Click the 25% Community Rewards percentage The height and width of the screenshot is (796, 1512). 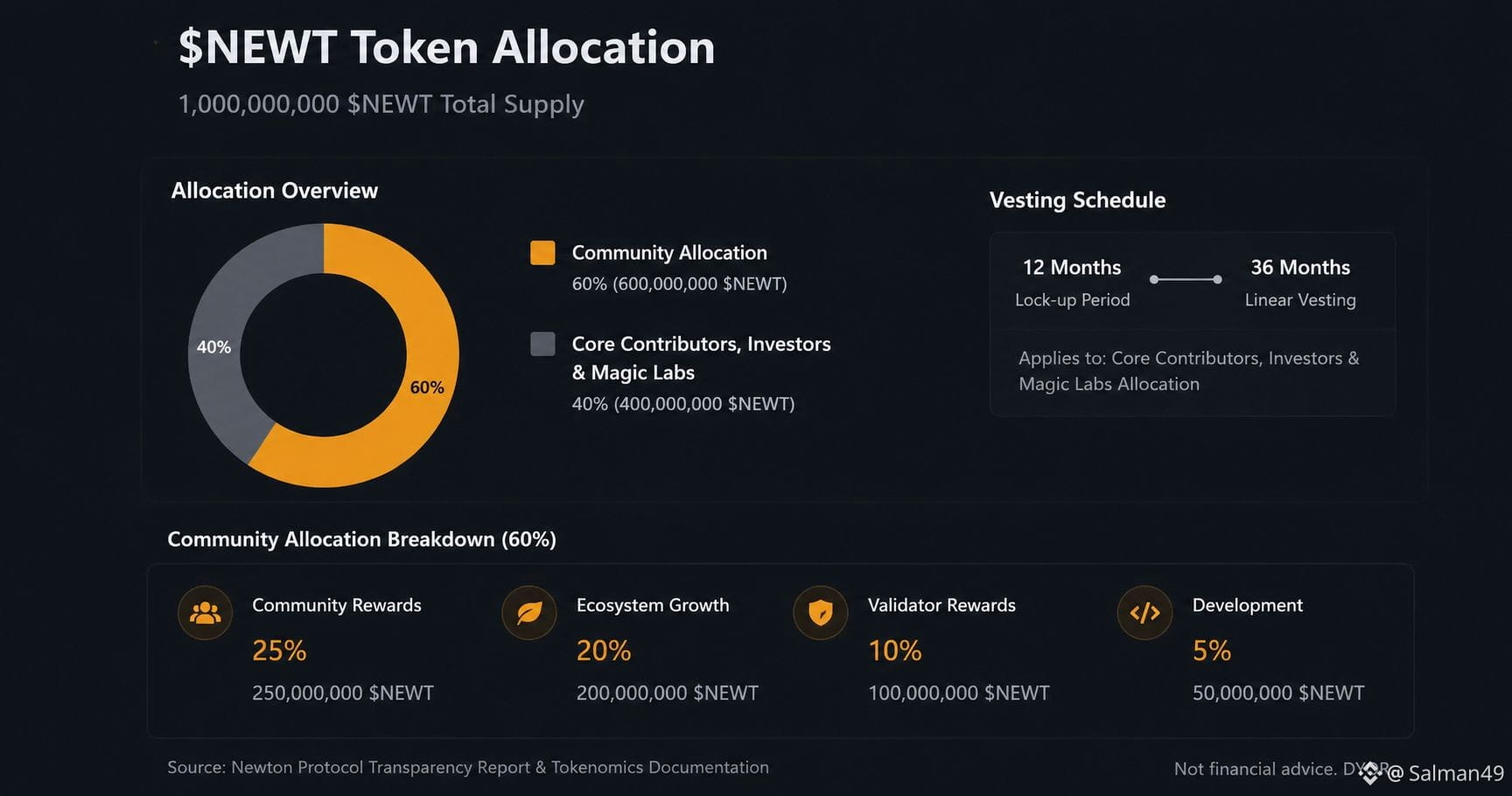pyautogui.click(x=279, y=651)
